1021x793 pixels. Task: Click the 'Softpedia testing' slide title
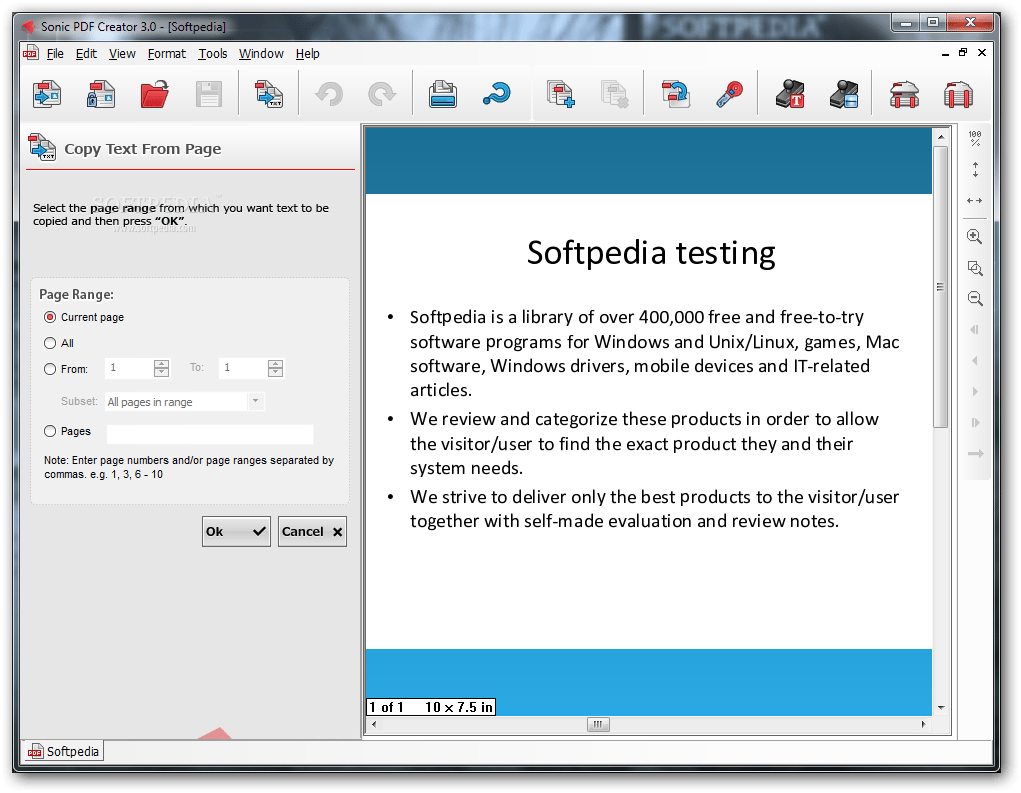click(650, 253)
